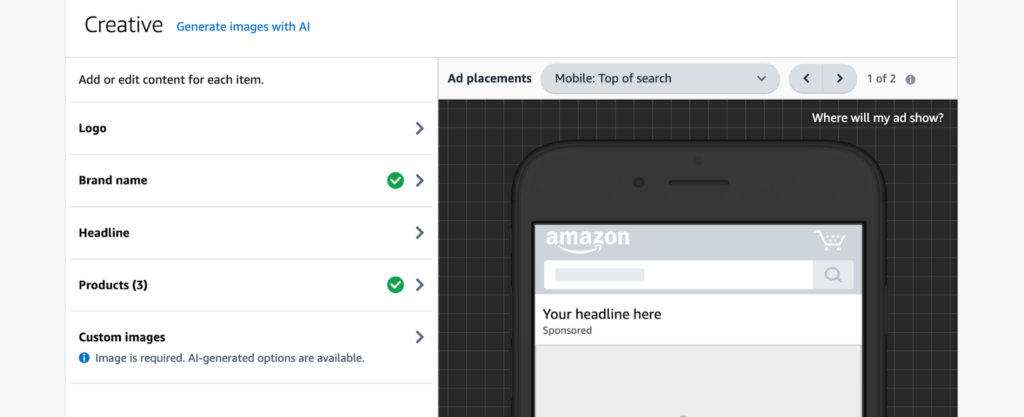Click the green checkmark beside Brand name
Screen dimensions: 1024x417
click(395, 181)
